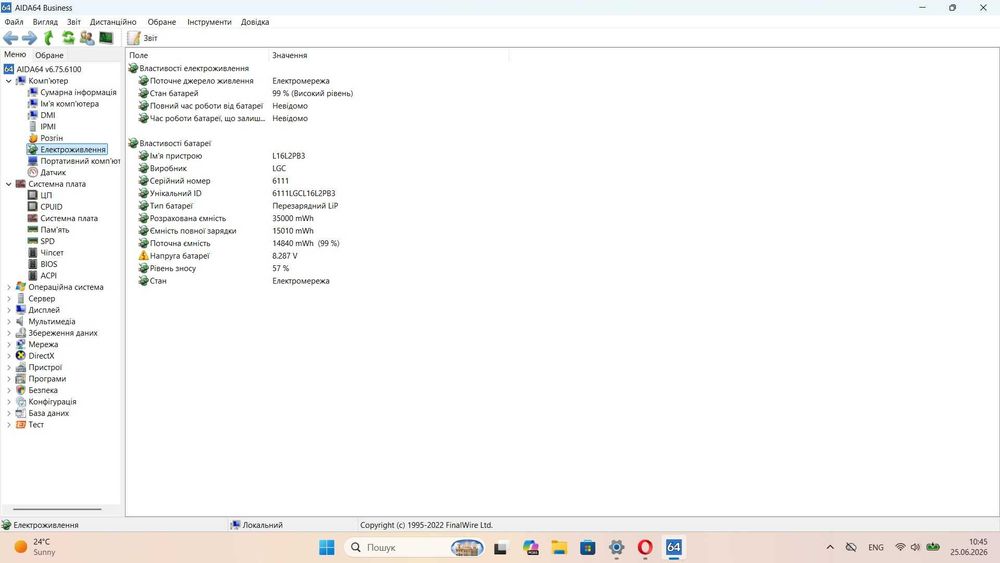Screen dimensions: 1000x563
Task: Open the Інструменти menu
Action: (x=209, y=22)
